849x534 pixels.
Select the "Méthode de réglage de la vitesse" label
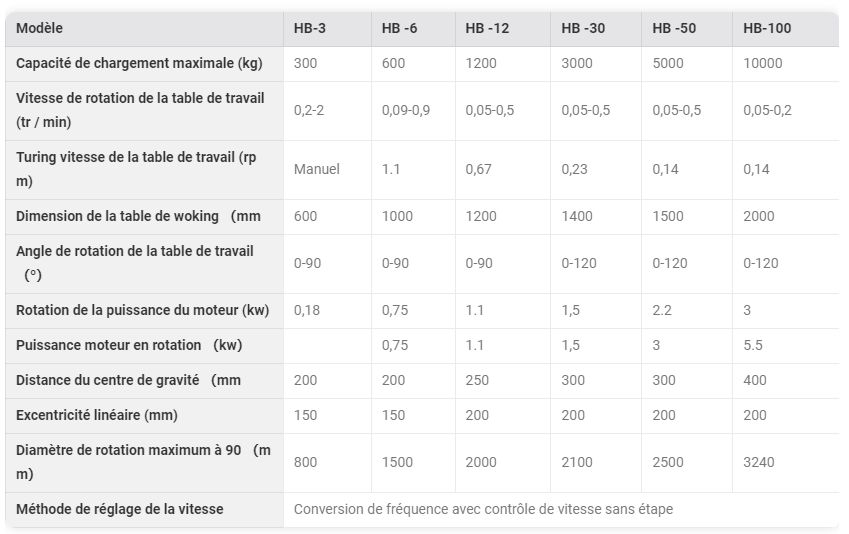point(120,509)
